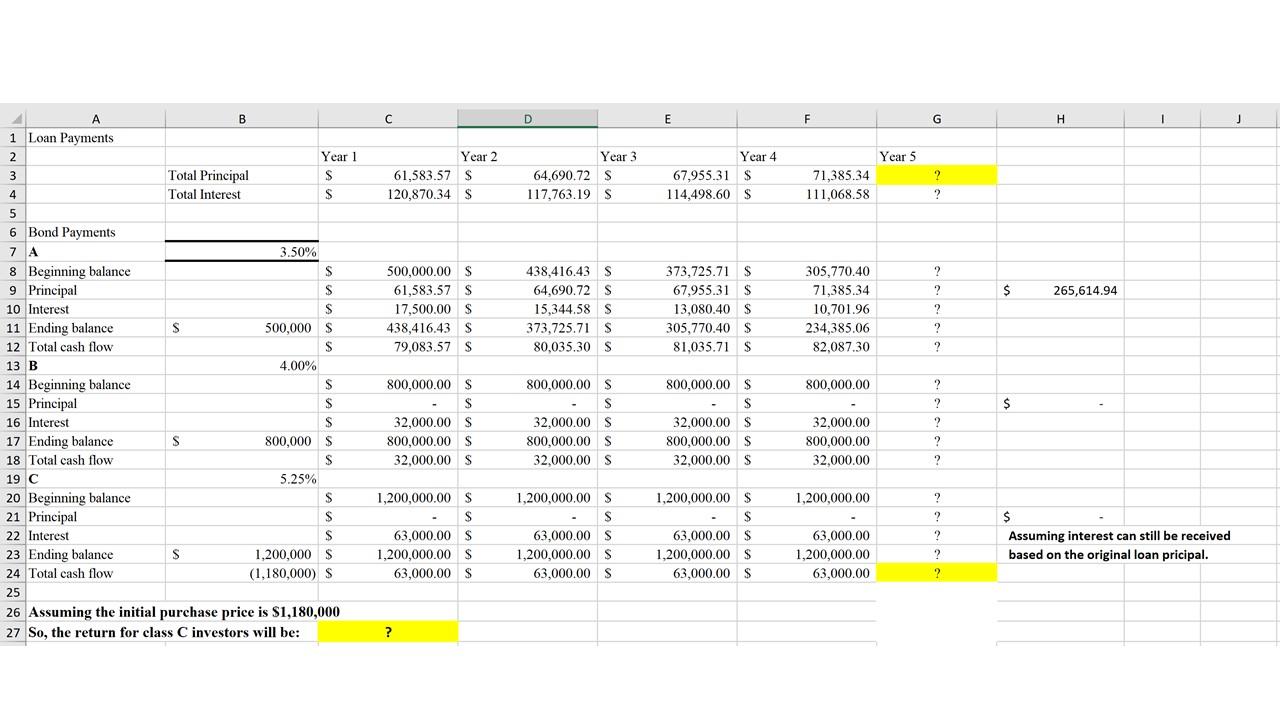Select column D header
The width and height of the screenshot is (1280, 720).
(527, 118)
